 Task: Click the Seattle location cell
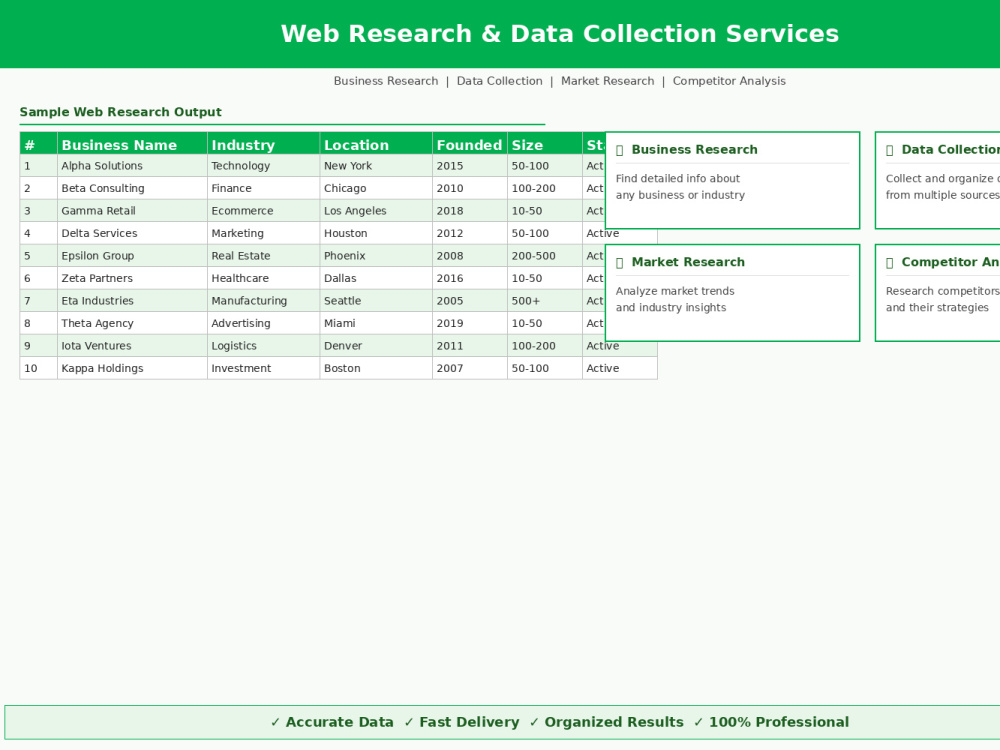(x=376, y=300)
